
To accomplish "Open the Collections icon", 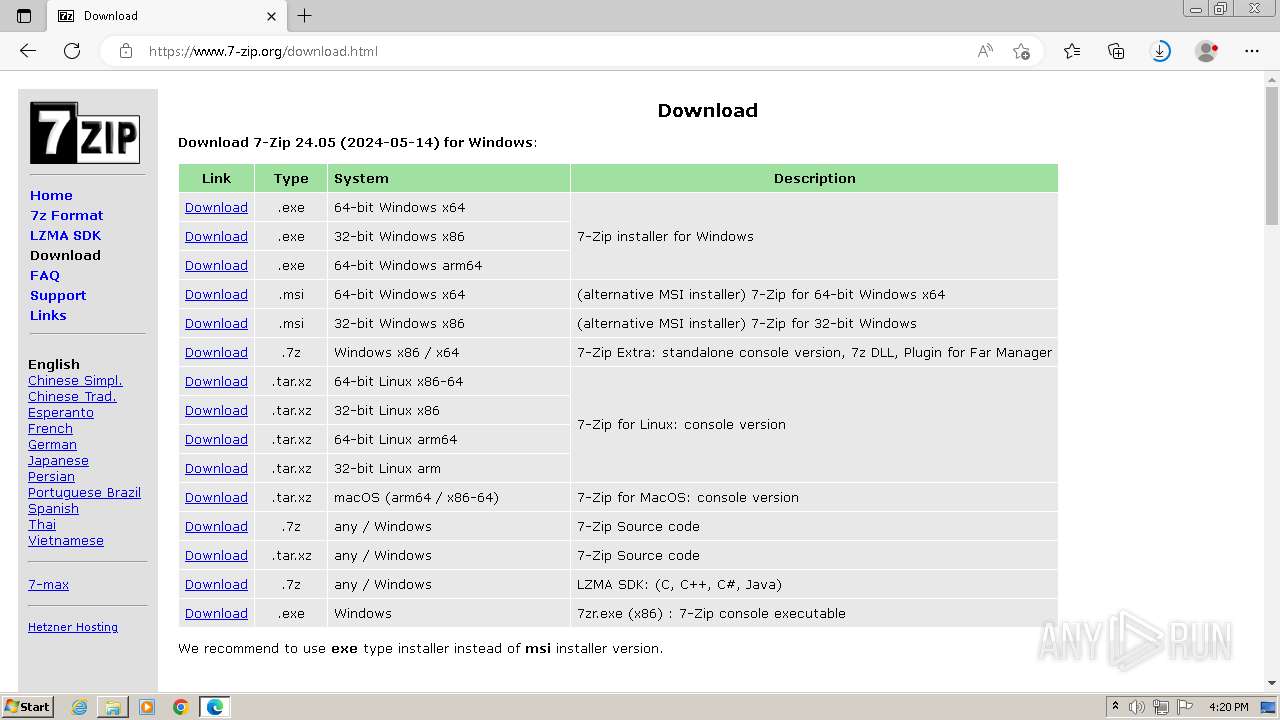I will tap(1116, 51).
